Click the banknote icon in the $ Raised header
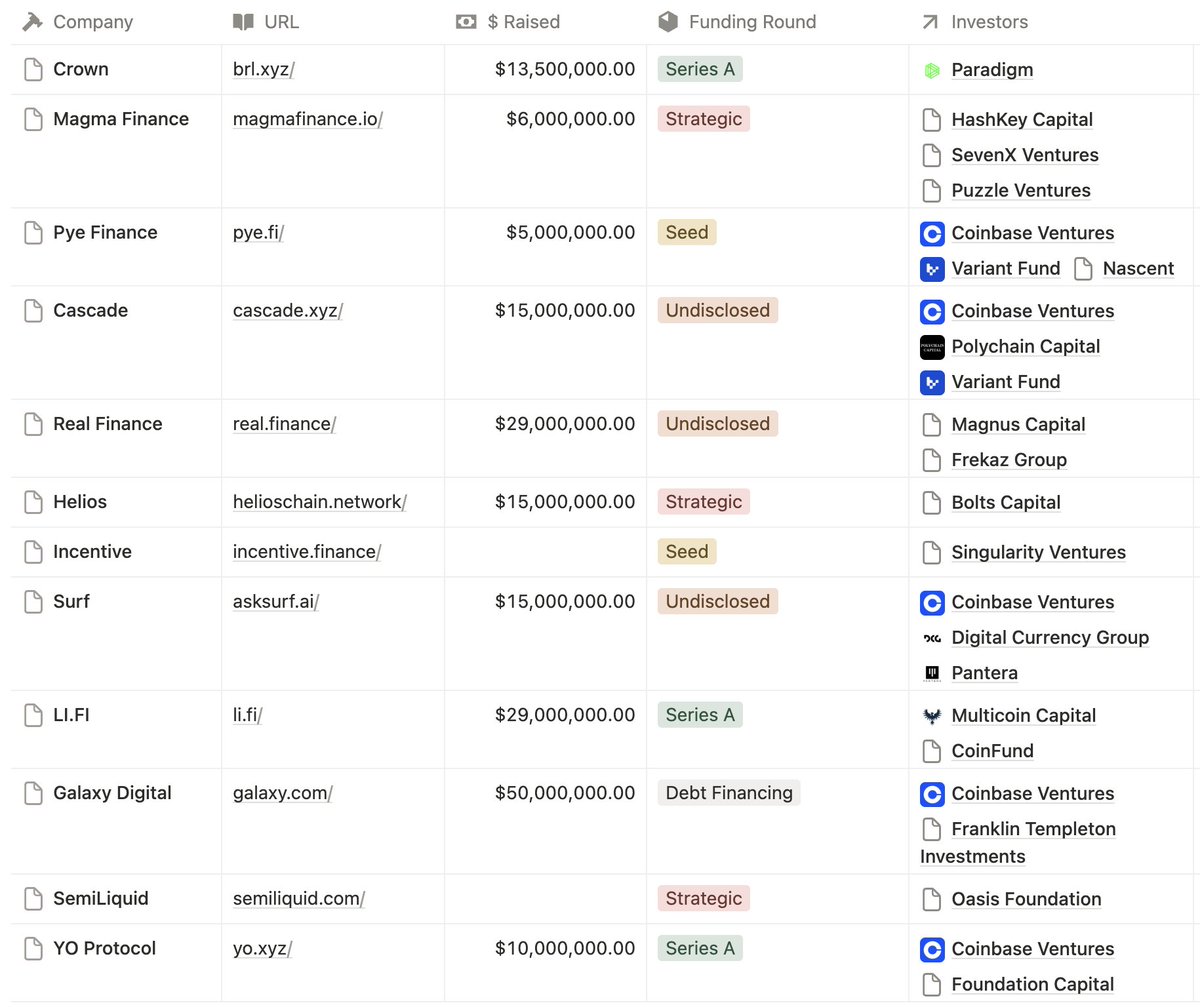Viewport: 1200px width, 1007px height. point(465,21)
